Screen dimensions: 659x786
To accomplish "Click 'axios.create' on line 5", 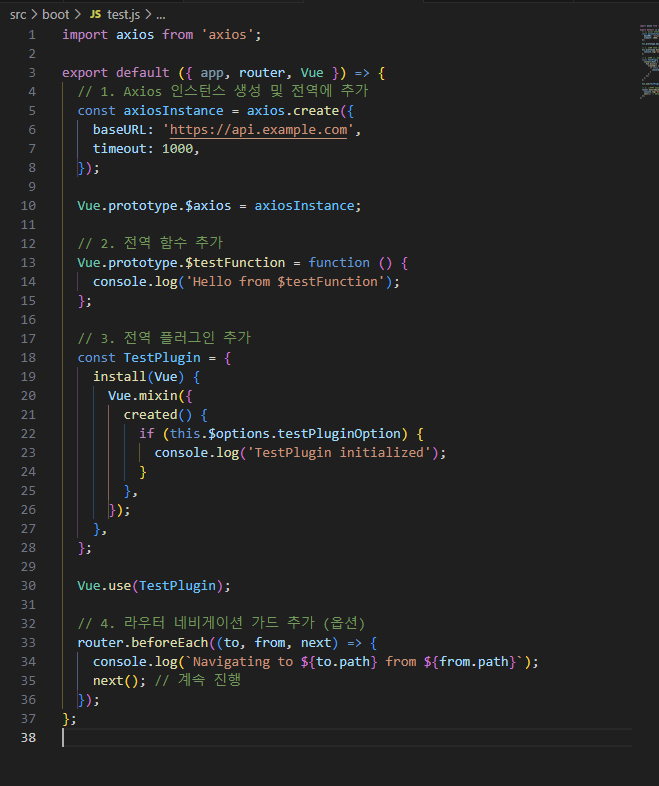I will (293, 111).
